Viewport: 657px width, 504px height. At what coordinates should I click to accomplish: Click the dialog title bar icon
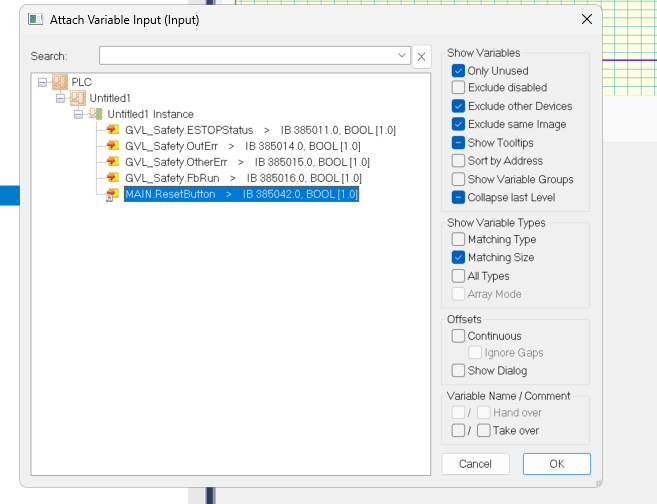pos(36,19)
